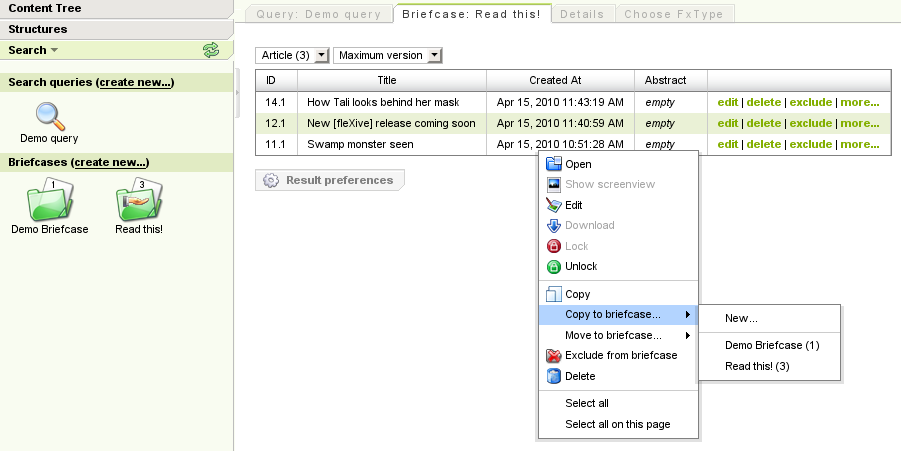Open the Structures panel
Image resolution: width=901 pixels, height=451 pixels.
pos(117,29)
